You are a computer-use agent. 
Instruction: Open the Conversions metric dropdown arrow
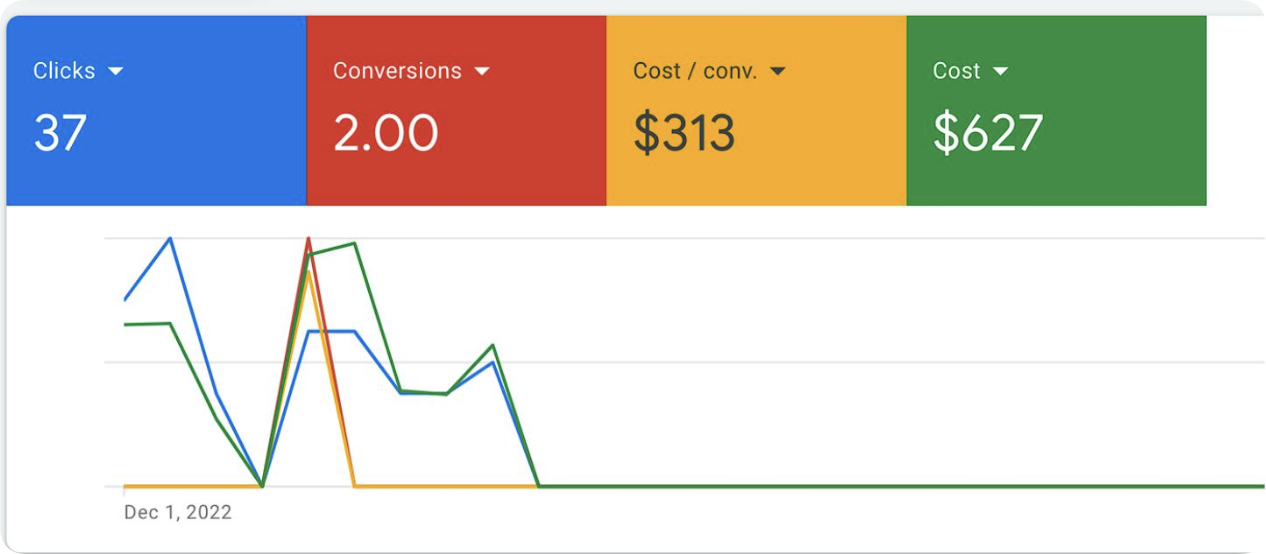click(482, 71)
